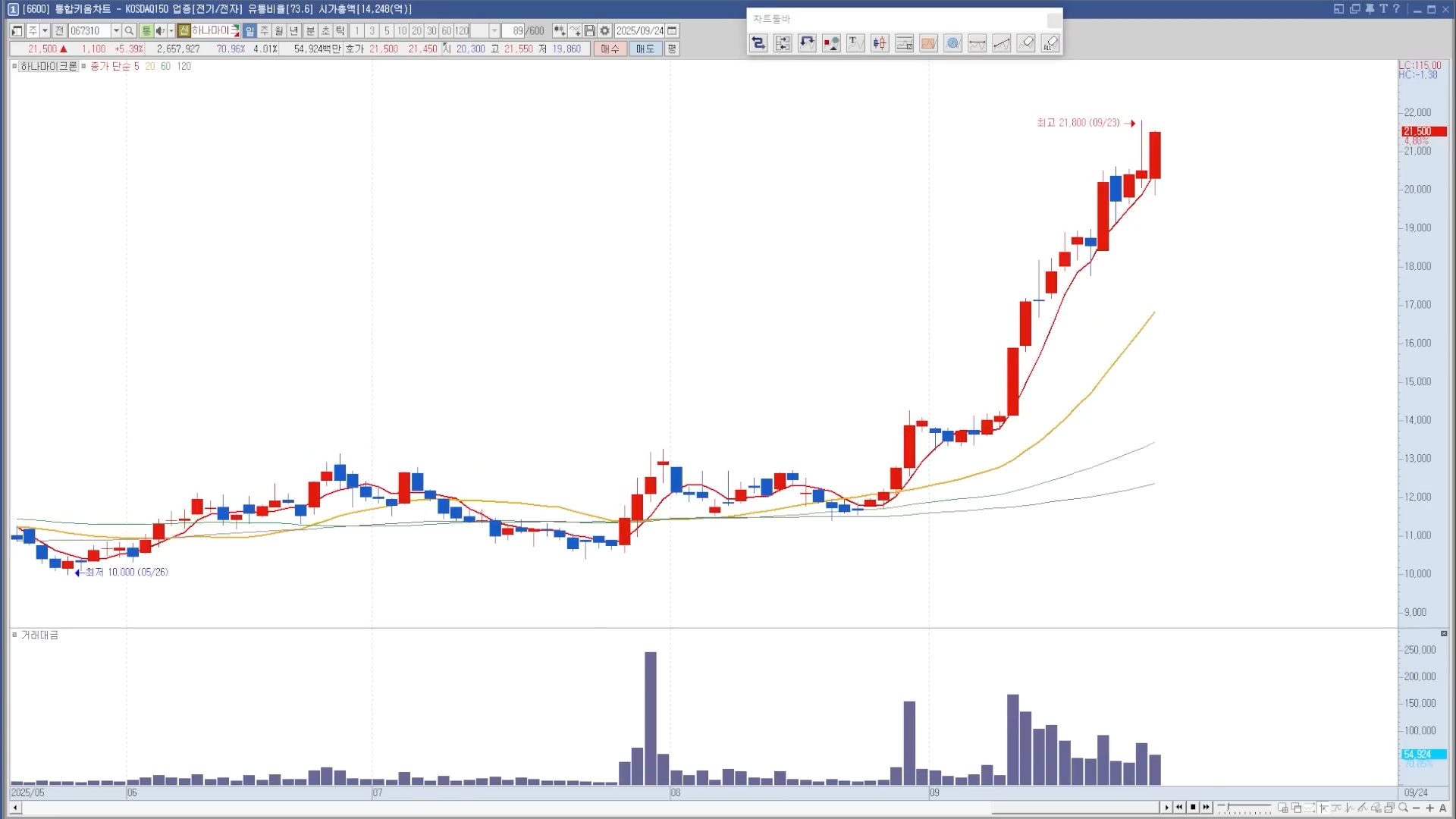Click the chart settings gear icon
The image size is (1456, 819).
click(604, 31)
